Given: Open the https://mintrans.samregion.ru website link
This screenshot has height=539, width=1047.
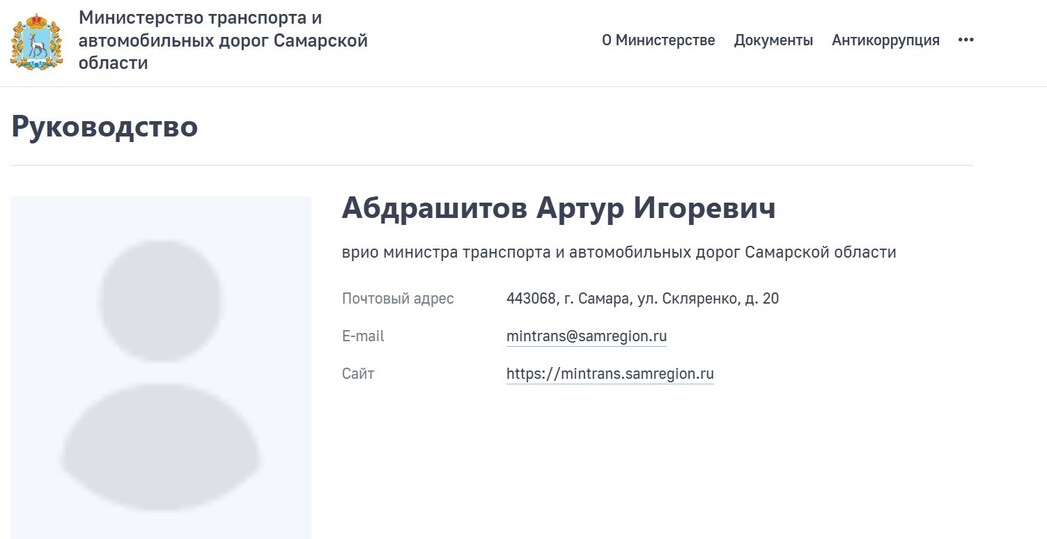Looking at the screenshot, I should point(609,374).
